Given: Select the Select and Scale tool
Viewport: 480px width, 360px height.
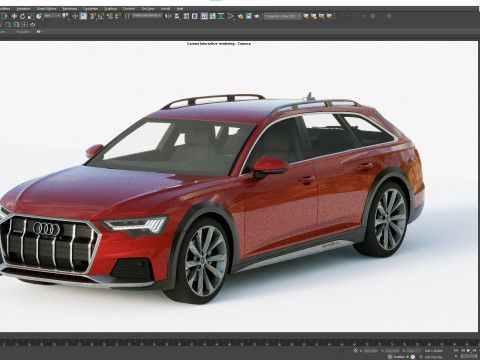Looking at the screenshot, I should tap(31, 16).
